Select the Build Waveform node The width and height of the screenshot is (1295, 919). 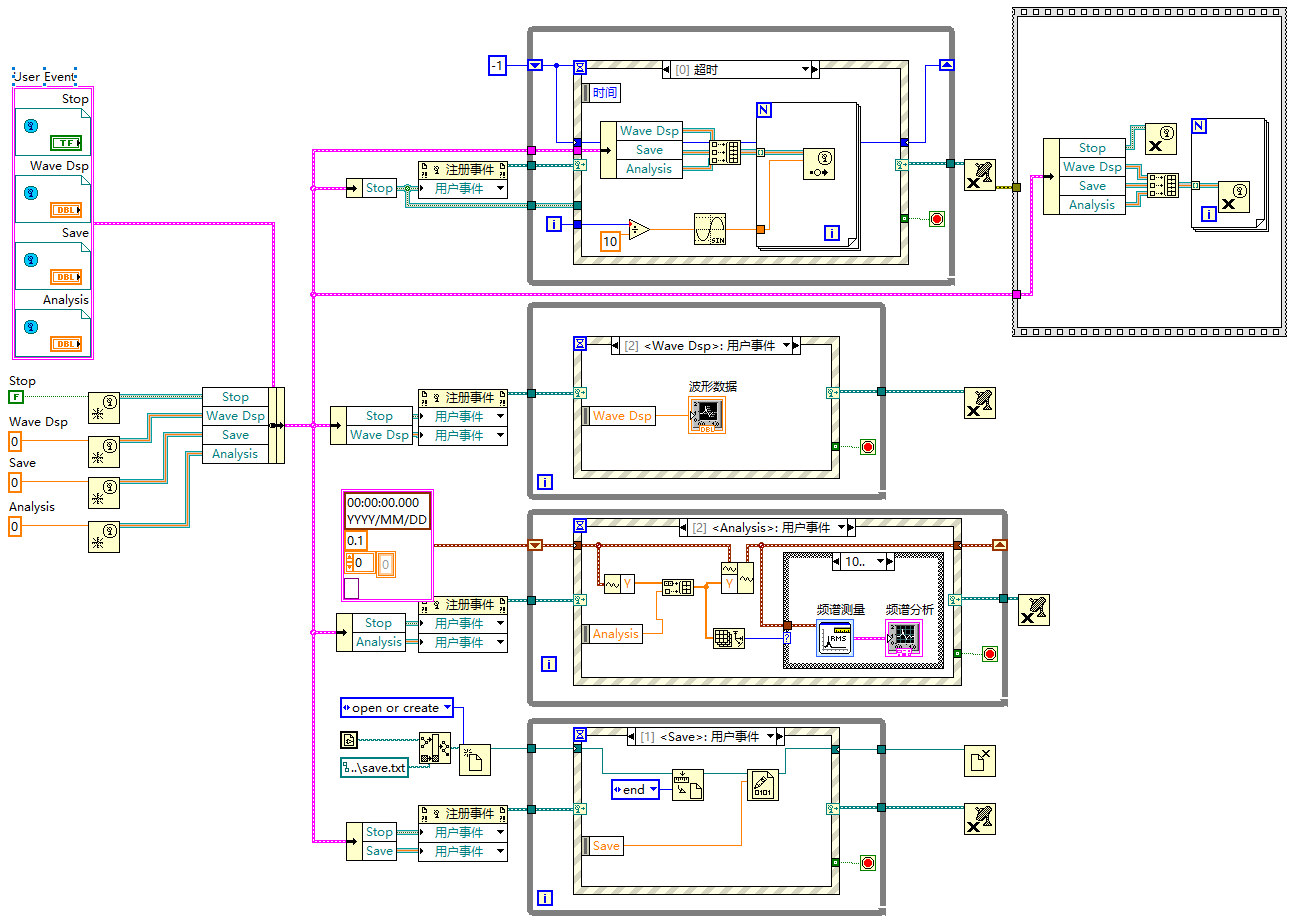click(x=737, y=578)
